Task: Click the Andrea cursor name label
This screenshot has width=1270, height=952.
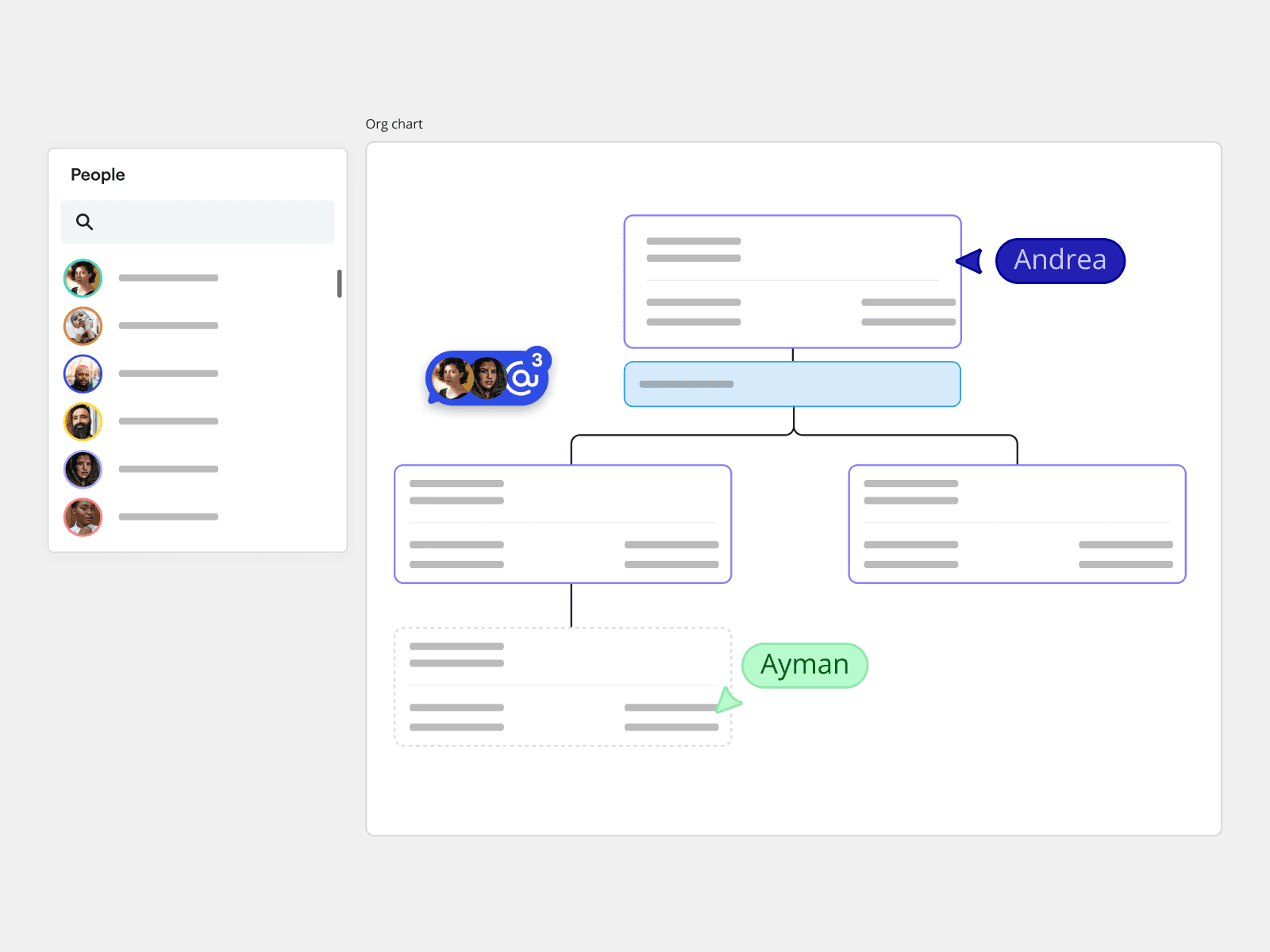Action: [x=1060, y=260]
